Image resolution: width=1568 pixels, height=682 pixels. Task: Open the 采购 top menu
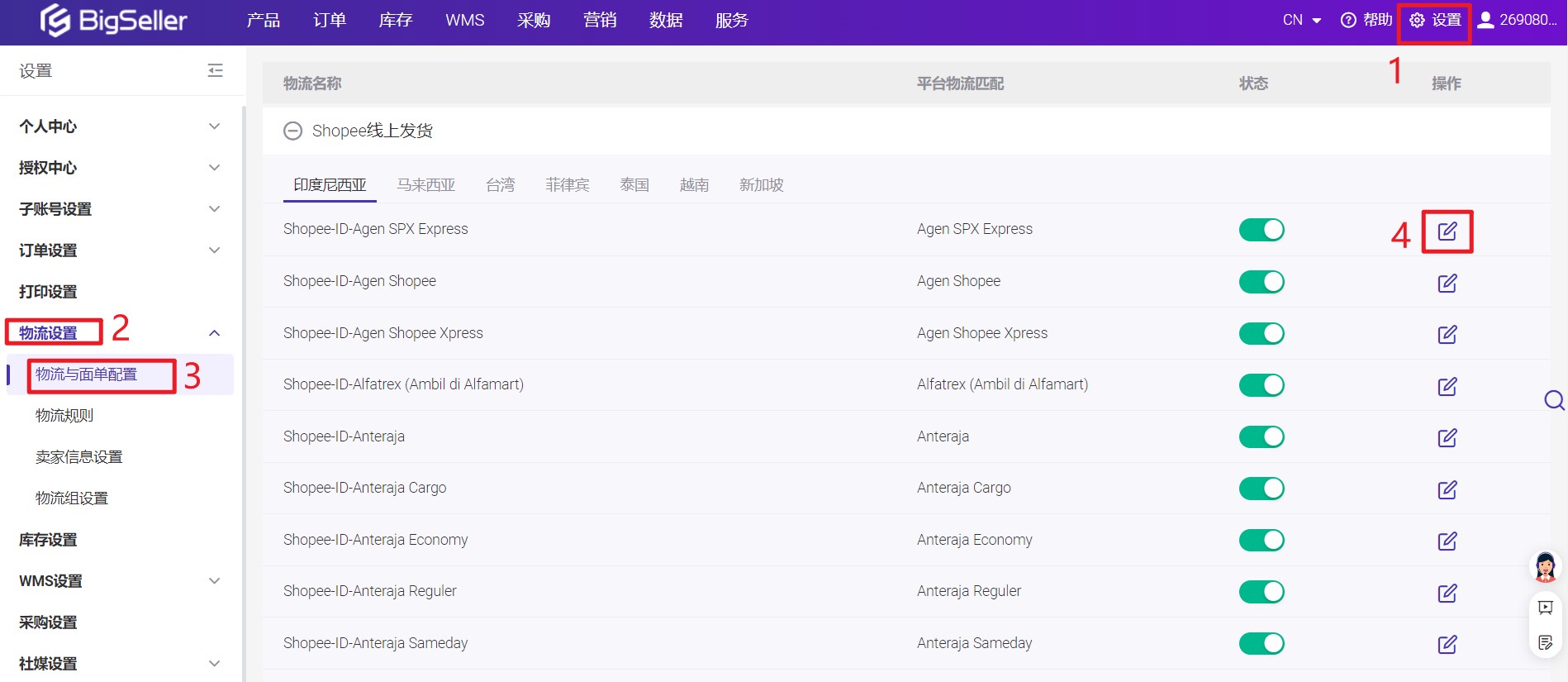534,20
